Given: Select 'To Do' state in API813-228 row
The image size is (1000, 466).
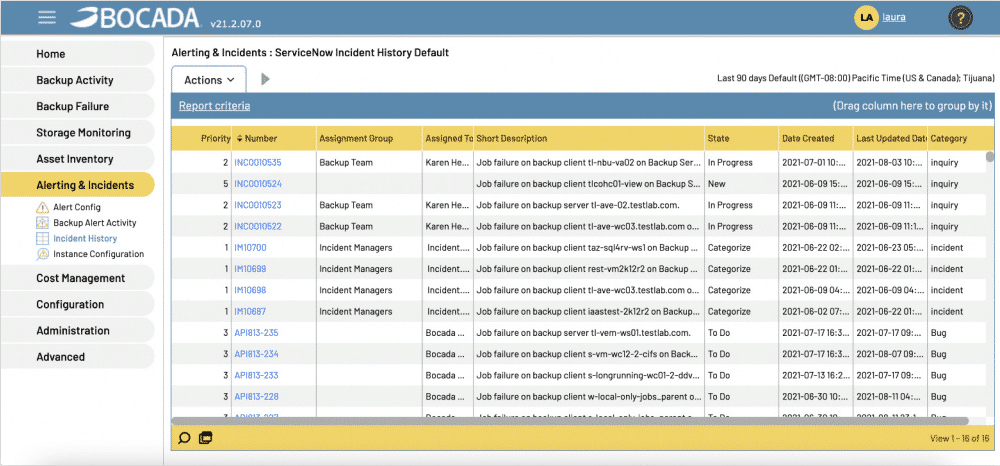Looking at the screenshot, I should 742,397.
